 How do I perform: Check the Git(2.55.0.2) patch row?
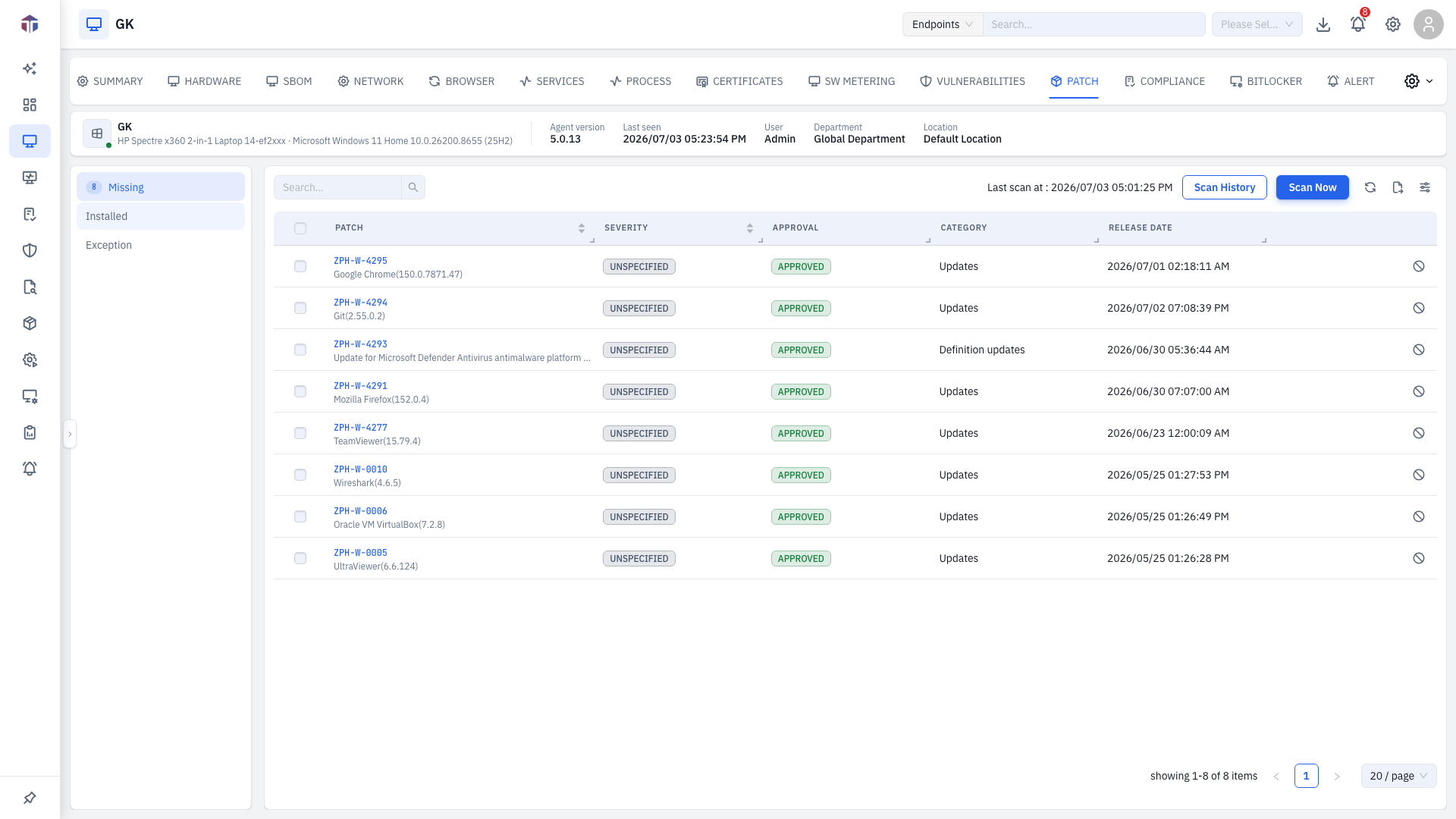point(300,308)
